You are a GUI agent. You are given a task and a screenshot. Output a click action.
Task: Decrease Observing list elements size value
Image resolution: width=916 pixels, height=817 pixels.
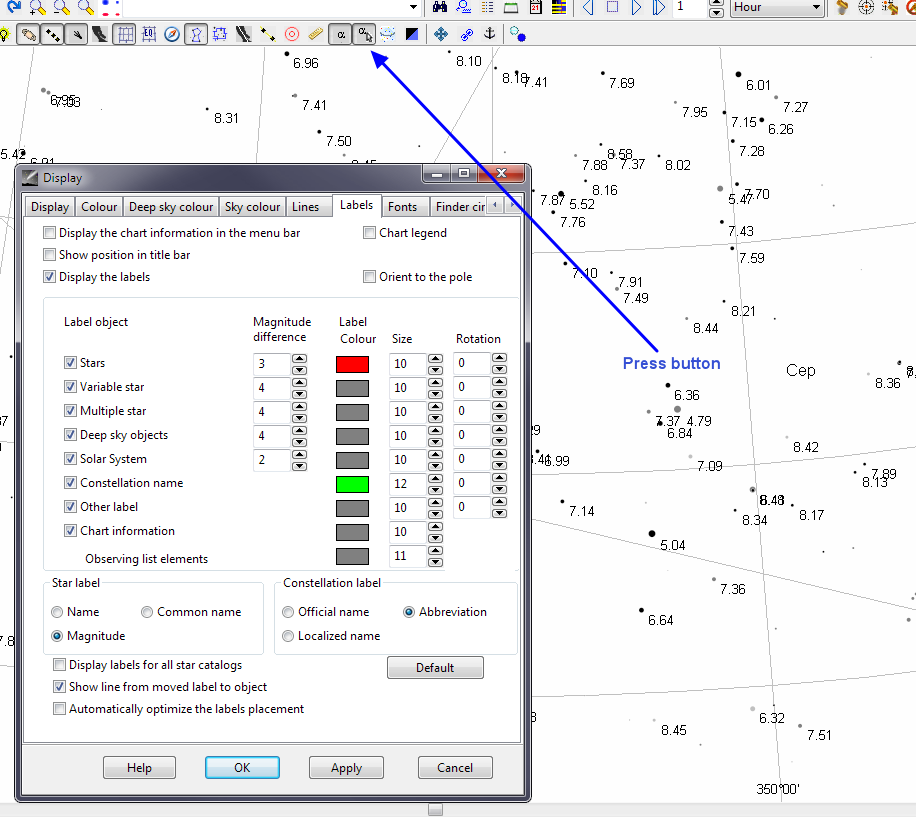click(x=435, y=562)
